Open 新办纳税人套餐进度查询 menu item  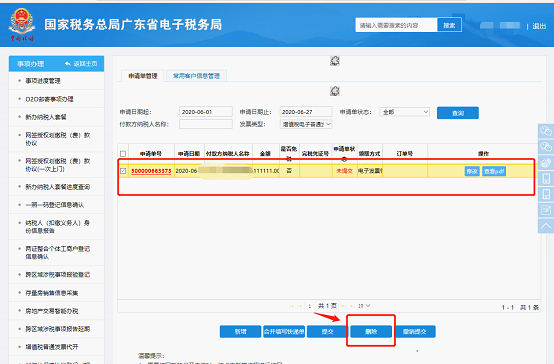point(58,187)
